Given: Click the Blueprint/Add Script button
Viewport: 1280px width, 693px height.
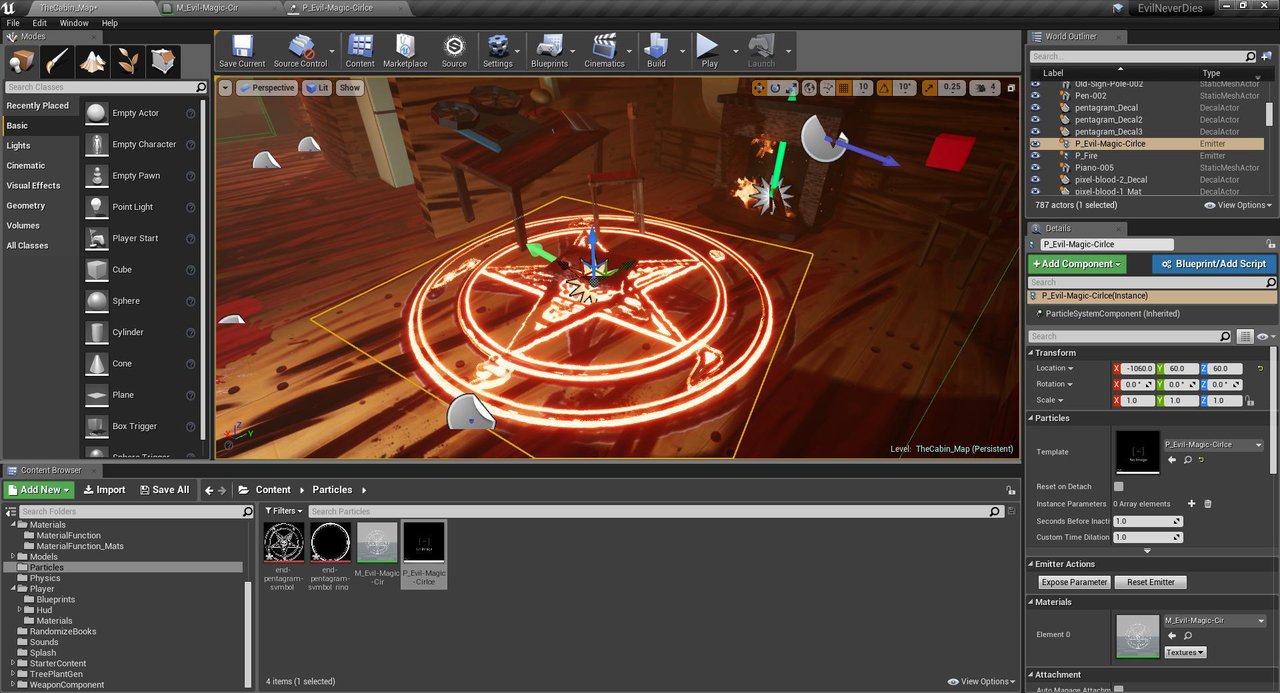Looking at the screenshot, I should [1214, 264].
